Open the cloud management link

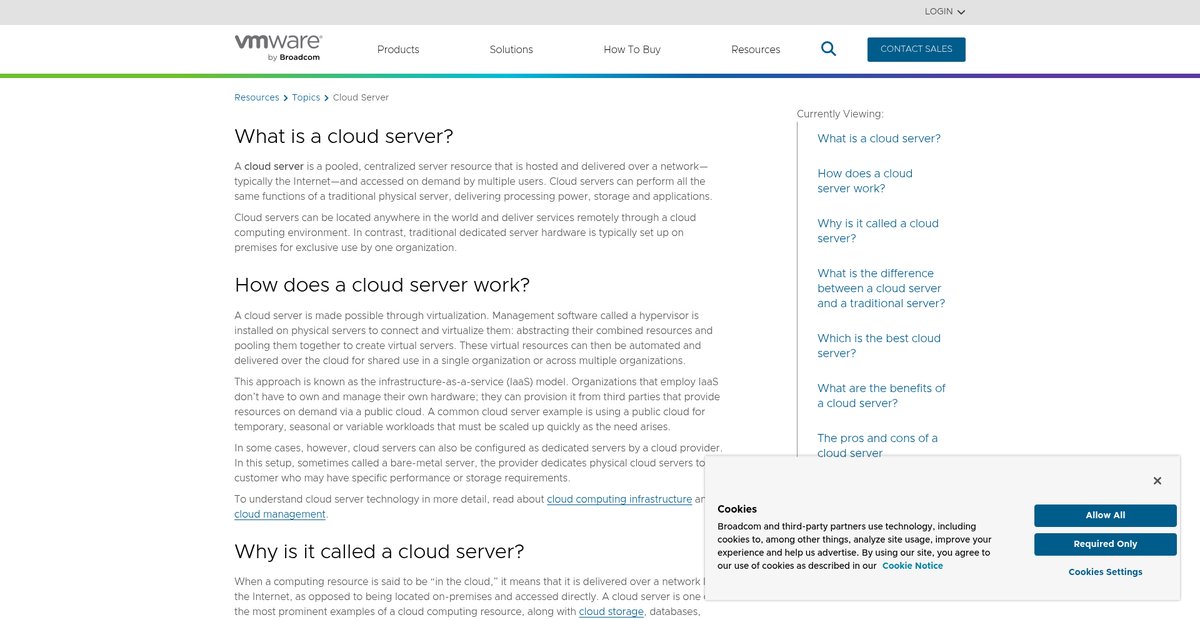click(x=280, y=514)
